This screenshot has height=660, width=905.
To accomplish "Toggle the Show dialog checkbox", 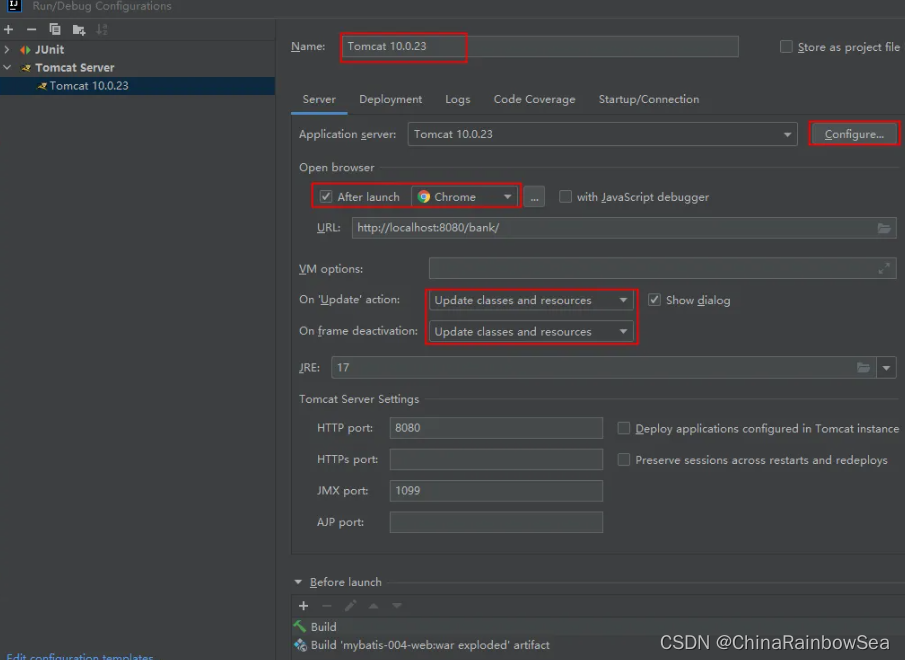I will 654,300.
